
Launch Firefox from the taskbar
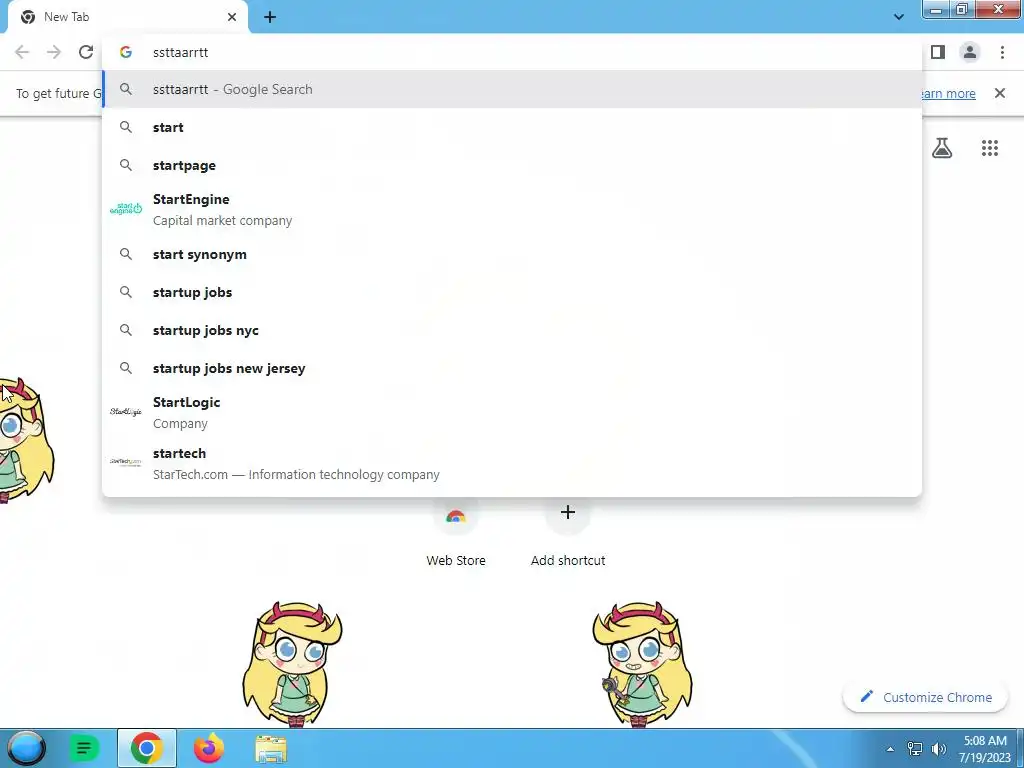pos(209,748)
